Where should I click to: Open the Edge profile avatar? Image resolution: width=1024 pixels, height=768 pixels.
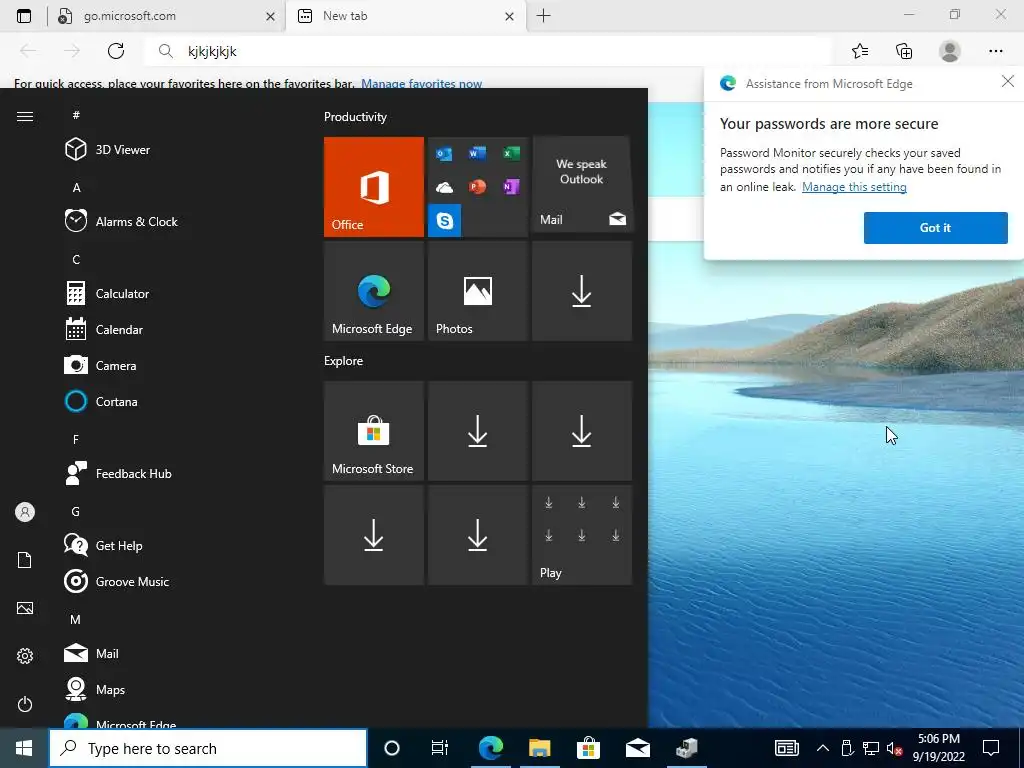(950, 51)
